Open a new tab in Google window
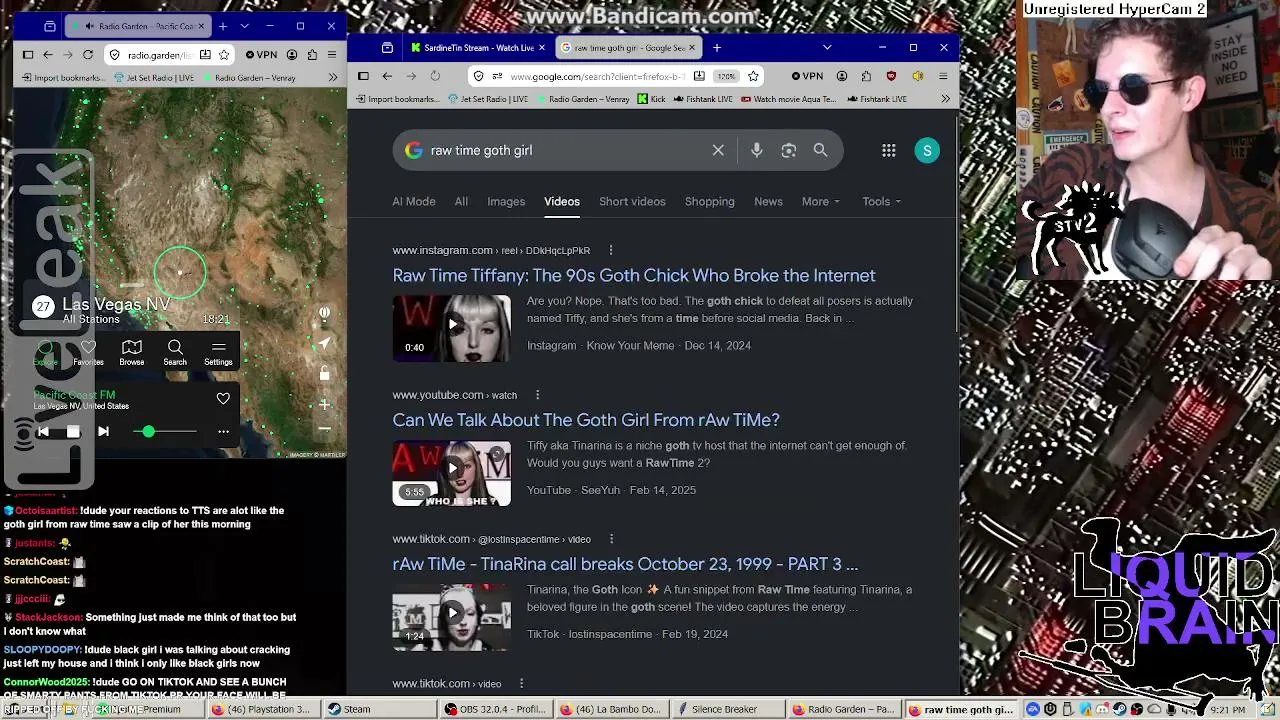 [716, 47]
